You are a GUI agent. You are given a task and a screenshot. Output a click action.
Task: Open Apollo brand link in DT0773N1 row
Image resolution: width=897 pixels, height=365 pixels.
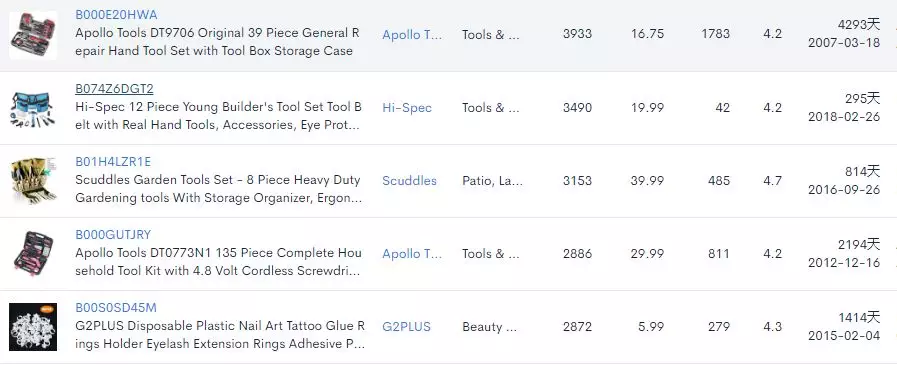tap(412, 253)
